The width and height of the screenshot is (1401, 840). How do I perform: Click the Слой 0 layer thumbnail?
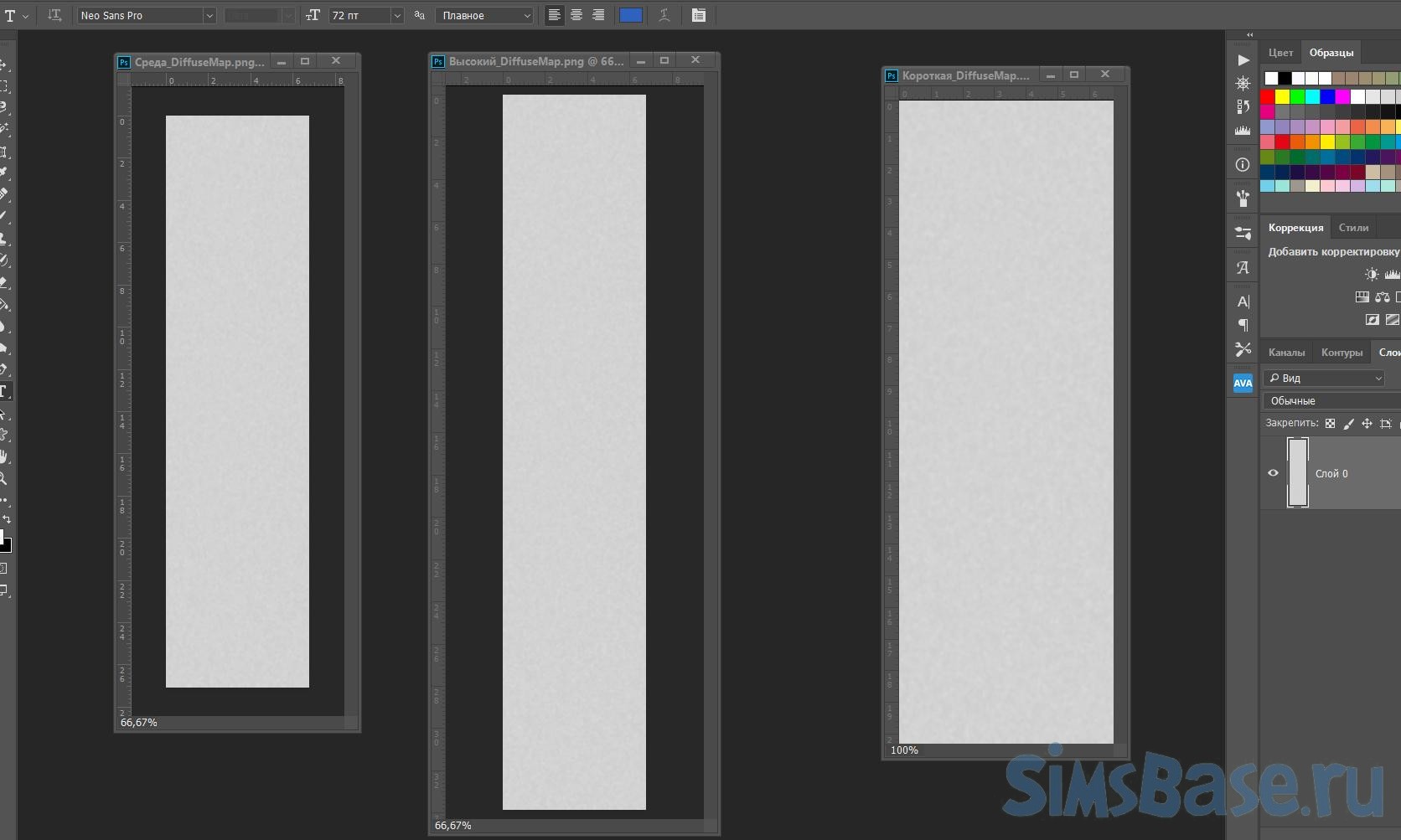click(1298, 473)
